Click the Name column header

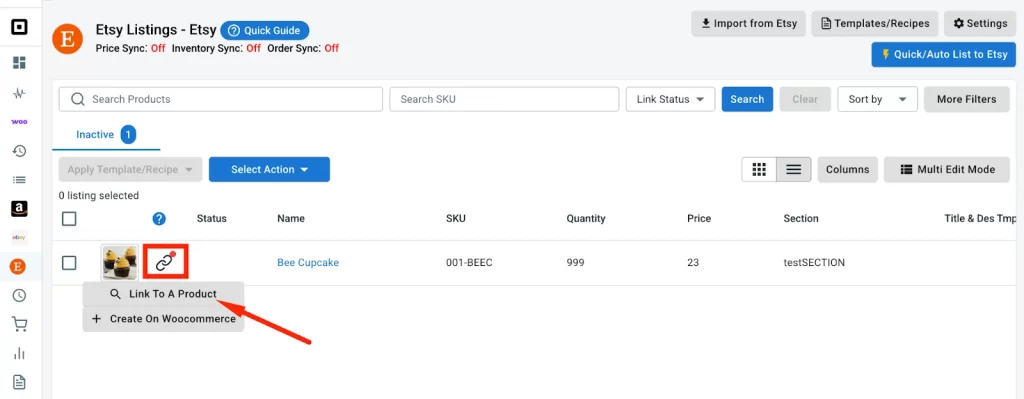point(291,219)
